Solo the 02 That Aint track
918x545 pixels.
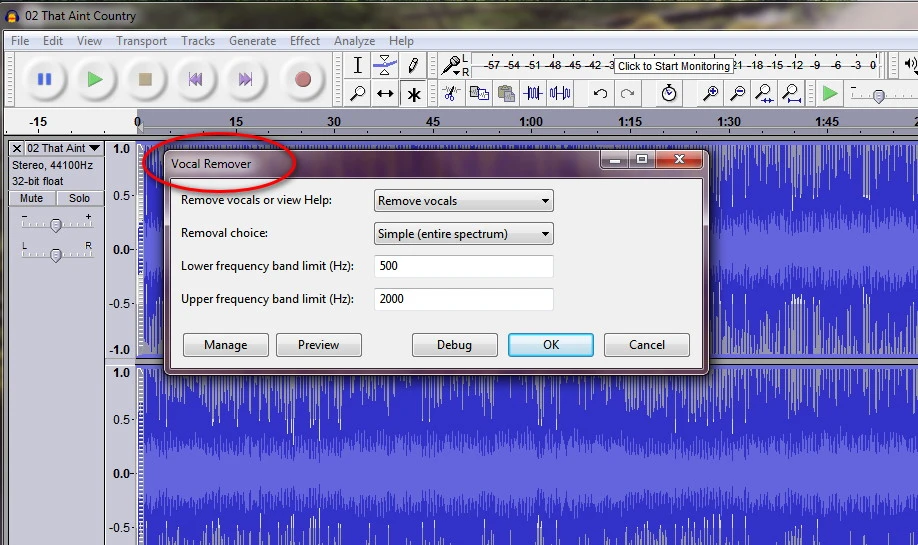click(x=80, y=198)
